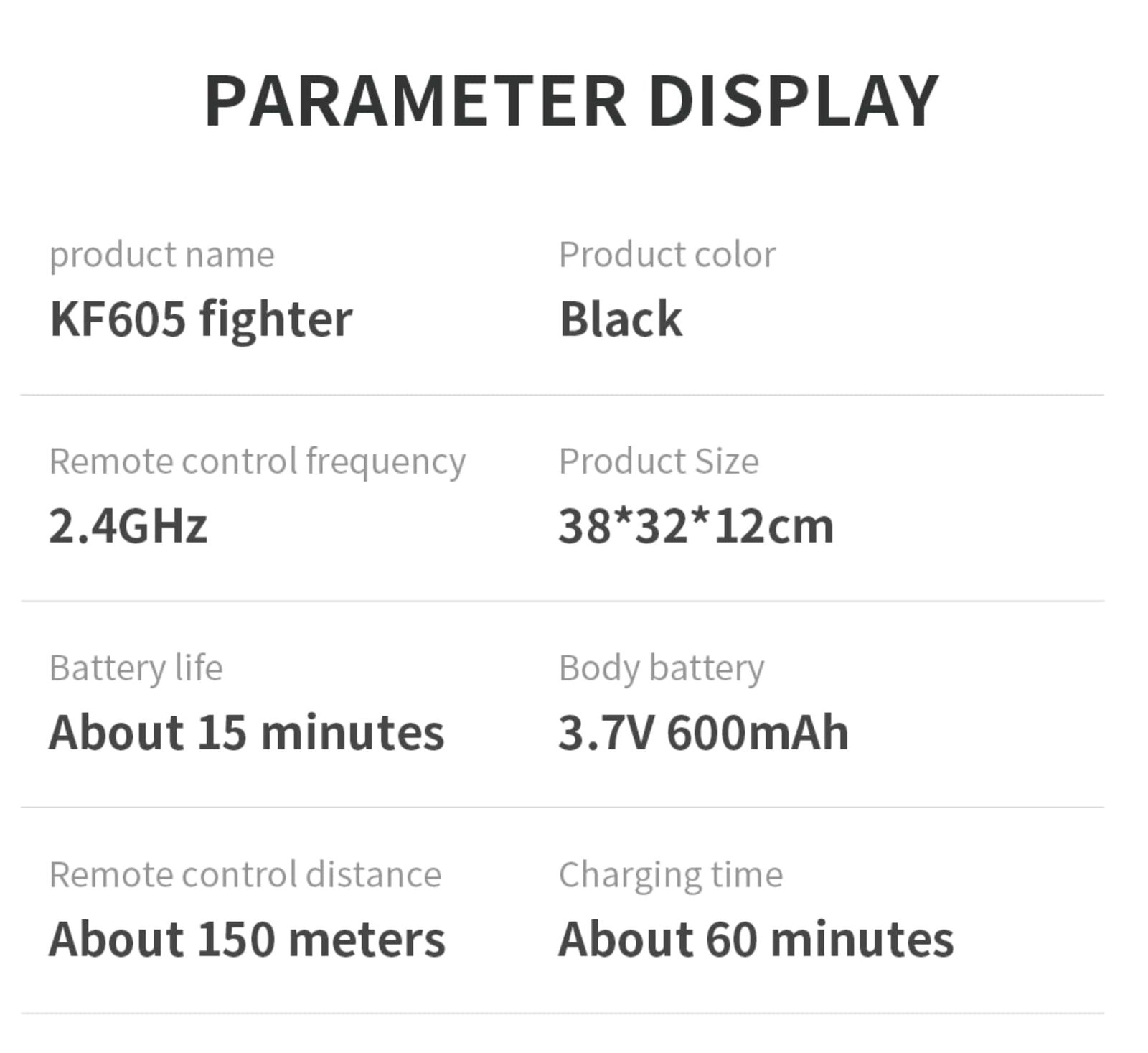Click the 'About 60 minutes' value
This screenshot has height=1053, width=1148.
(x=756, y=940)
